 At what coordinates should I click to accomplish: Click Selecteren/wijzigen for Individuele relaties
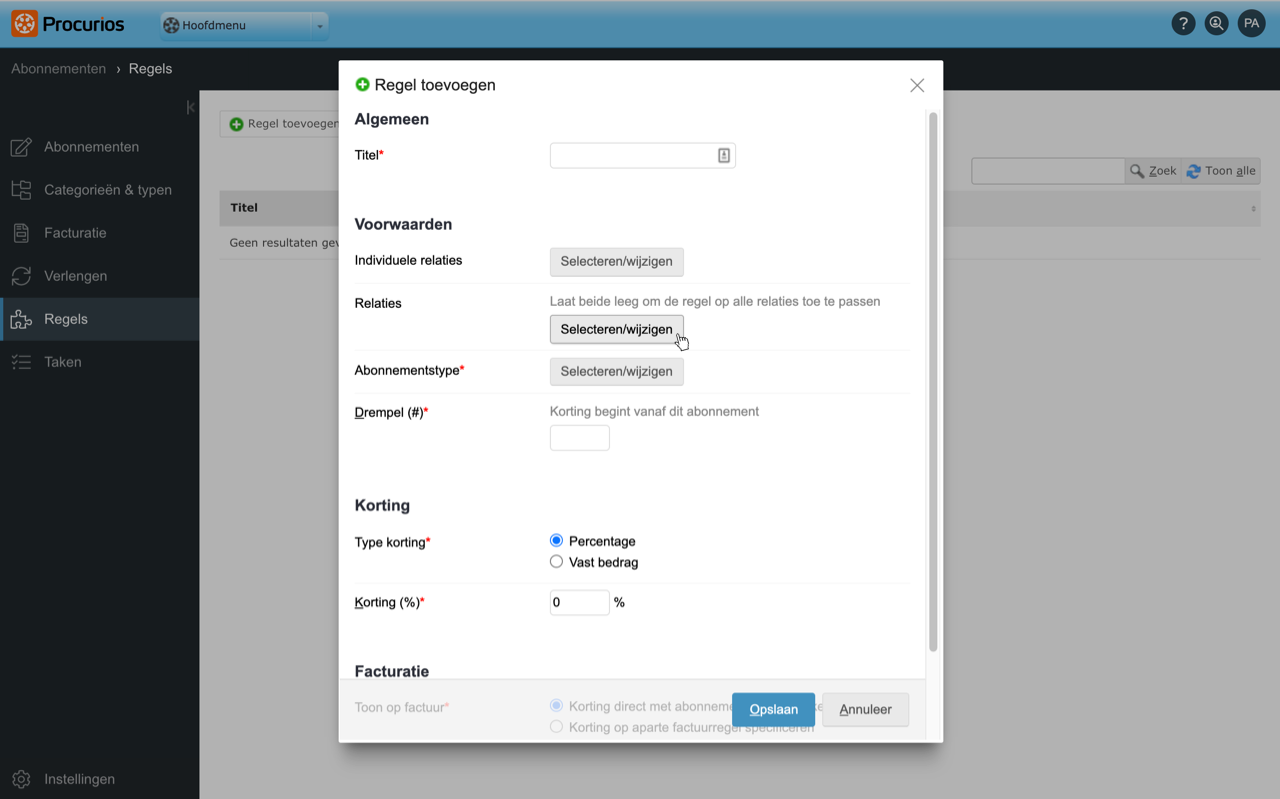616,261
